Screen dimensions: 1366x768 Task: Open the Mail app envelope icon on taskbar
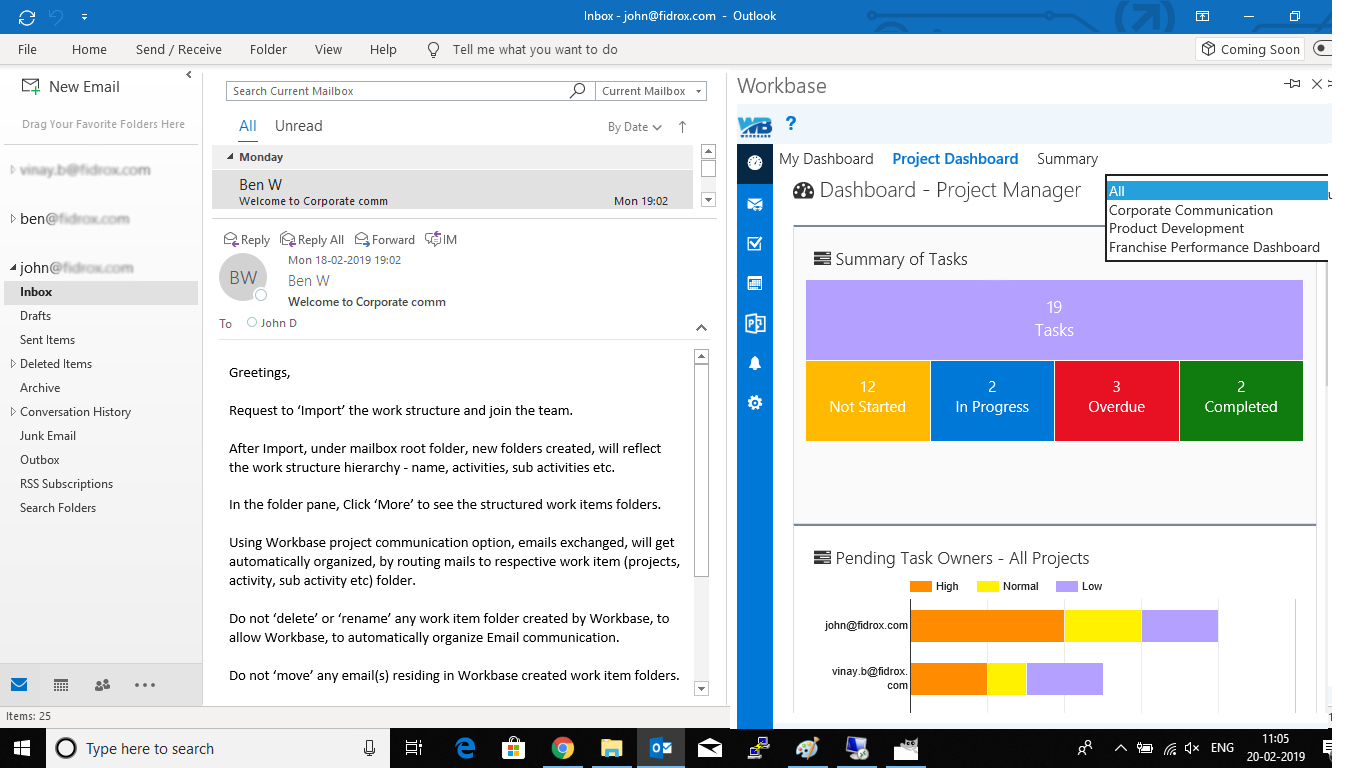tap(710, 748)
